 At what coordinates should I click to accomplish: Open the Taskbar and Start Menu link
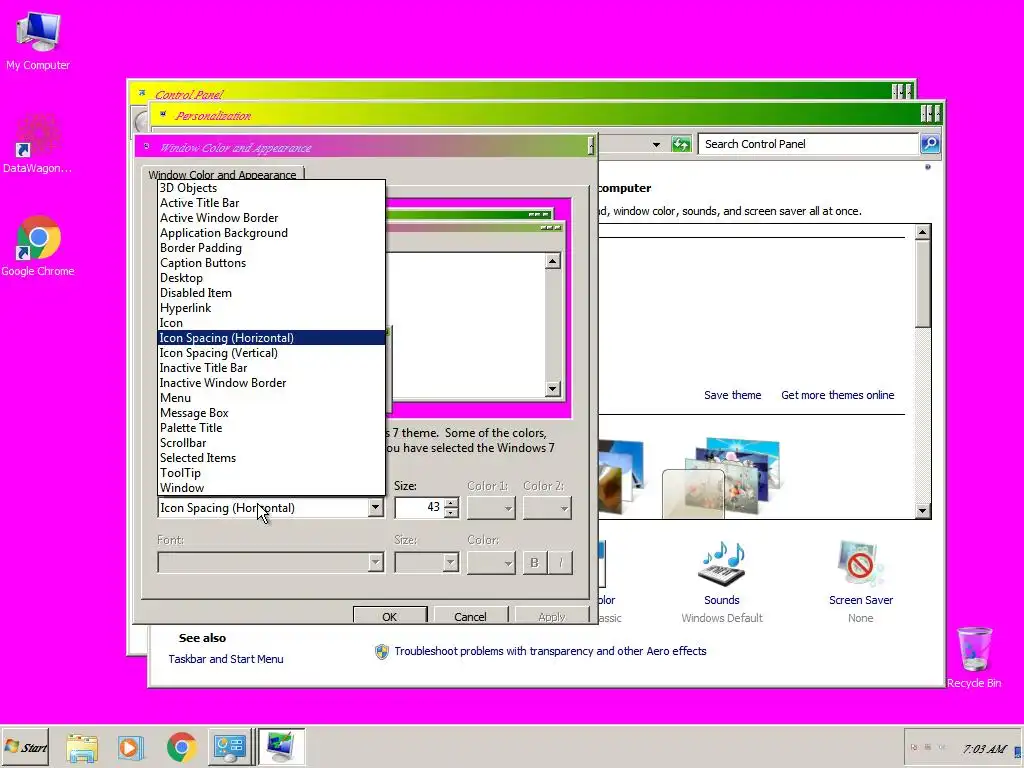(x=226, y=659)
